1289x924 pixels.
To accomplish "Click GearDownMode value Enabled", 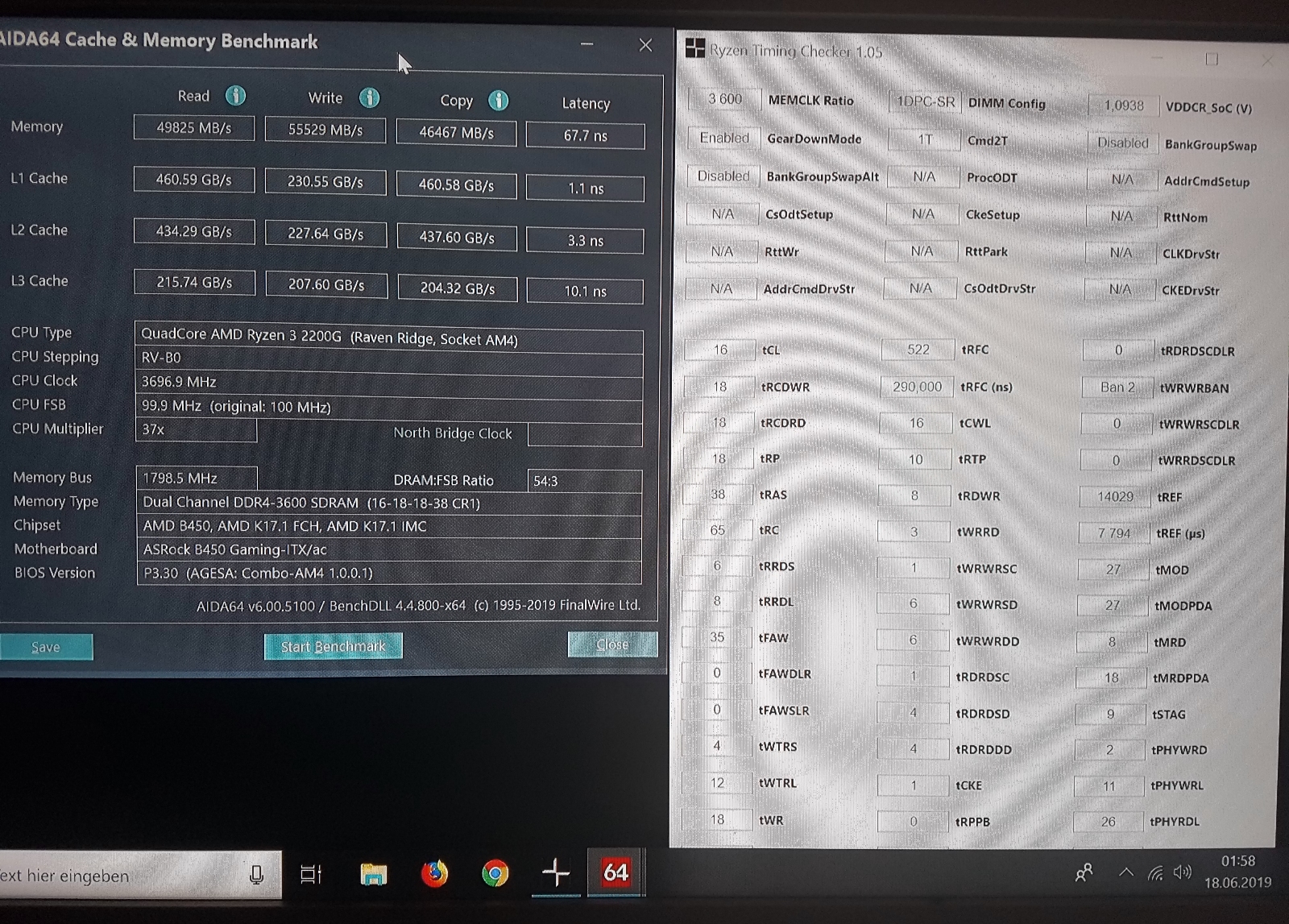I will point(724,138).
